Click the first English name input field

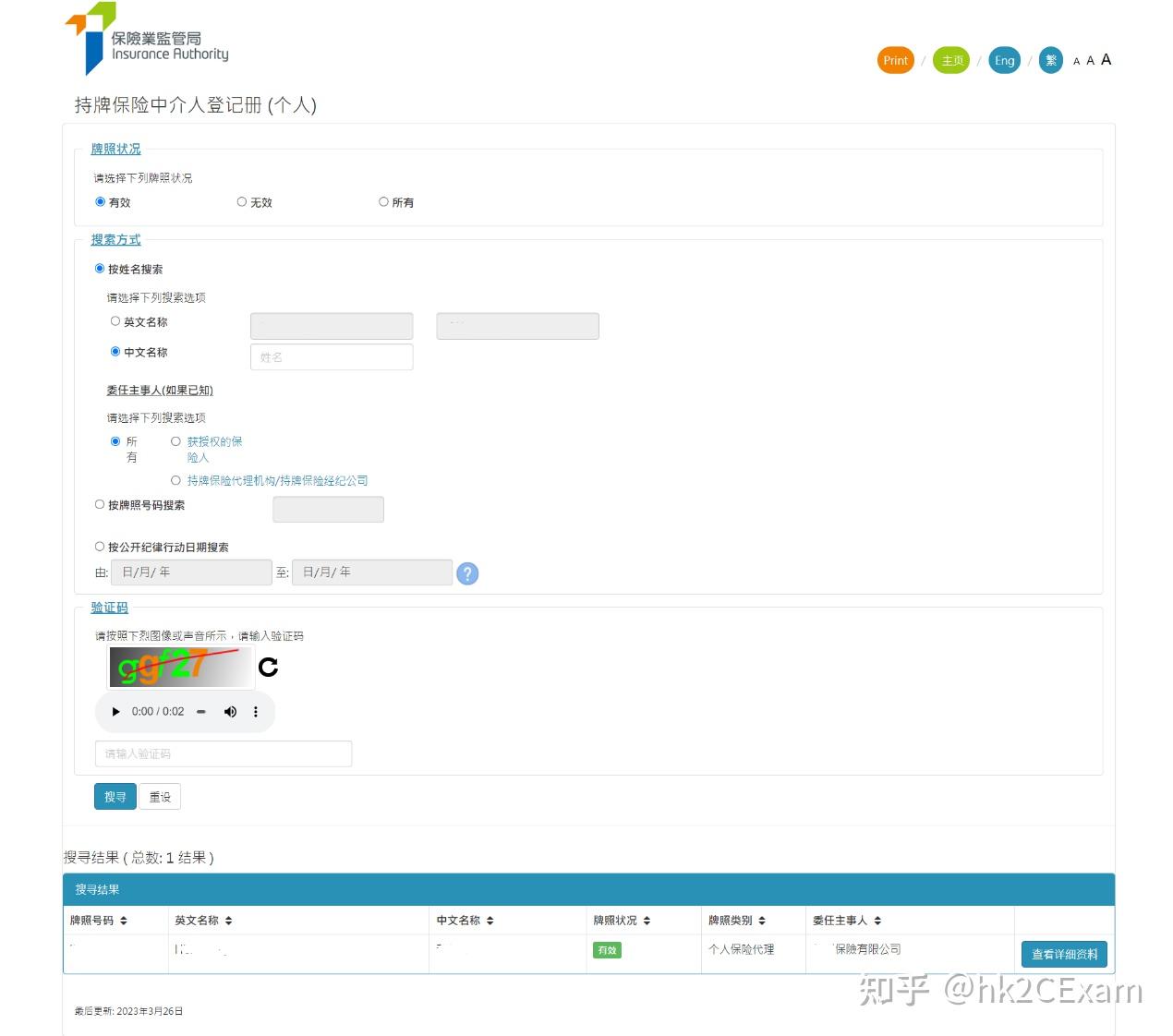point(332,326)
